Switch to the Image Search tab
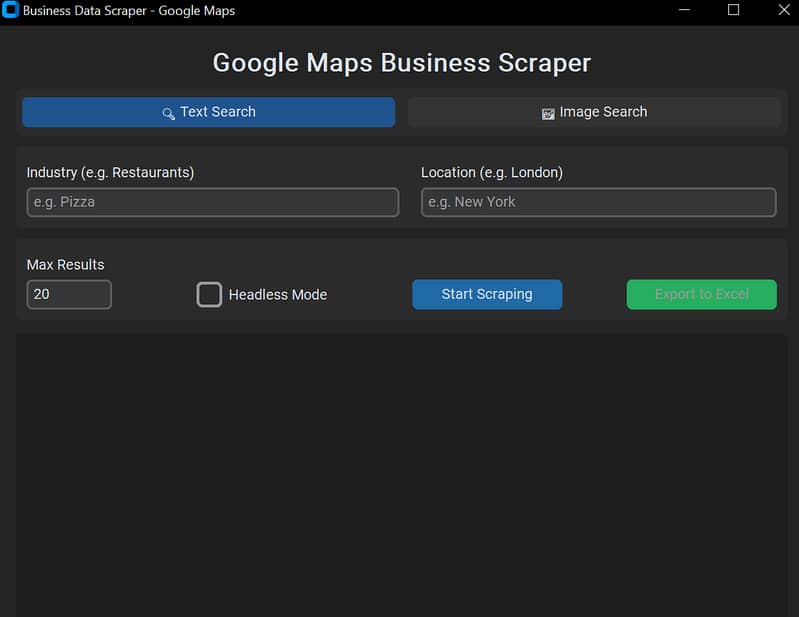The height and width of the screenshot is (617, 799). click(594, 112)
